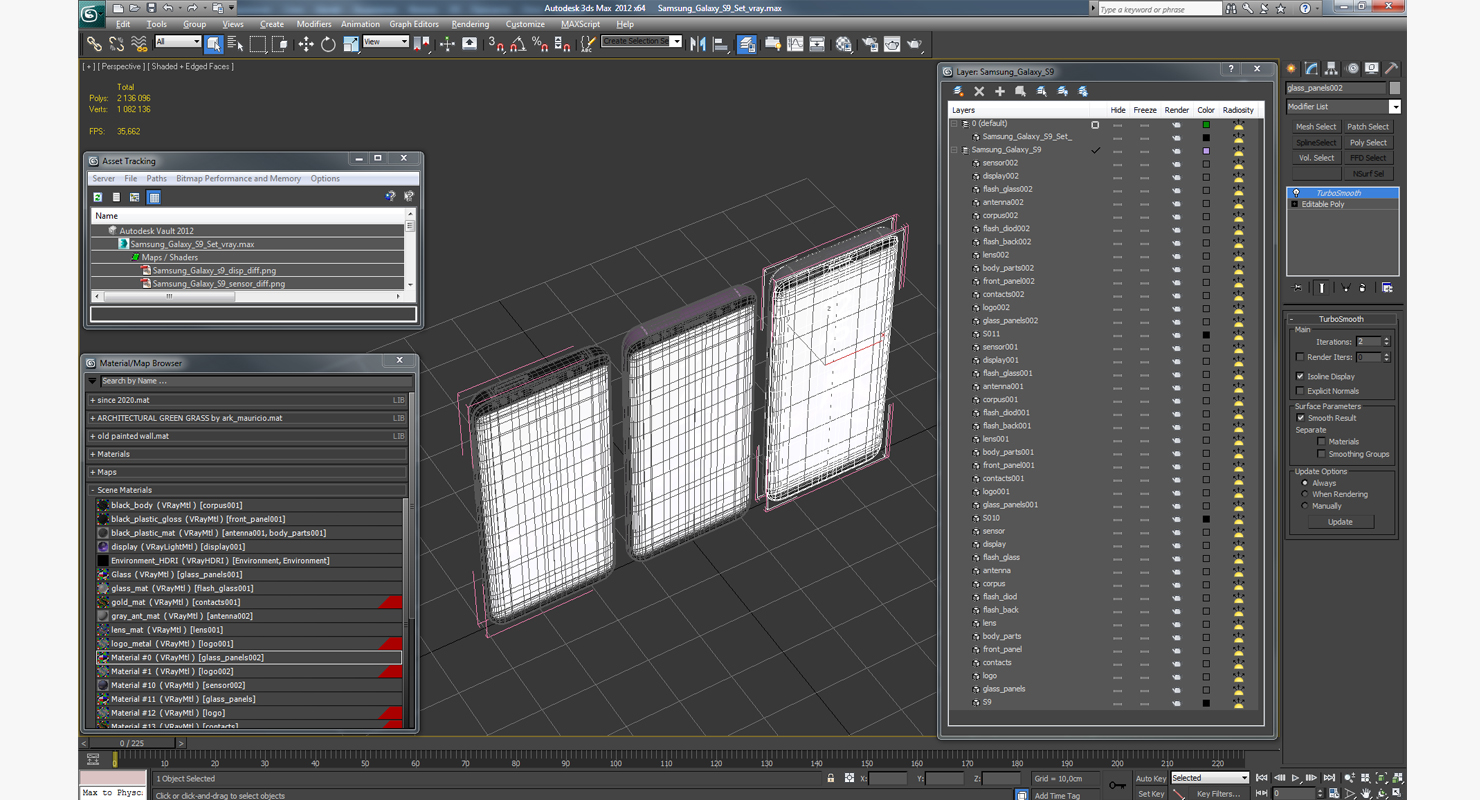The height and width of the screenshot is (800, 1480).
Task: Delete highlighted layer with X icon
Action: (979, 91)
